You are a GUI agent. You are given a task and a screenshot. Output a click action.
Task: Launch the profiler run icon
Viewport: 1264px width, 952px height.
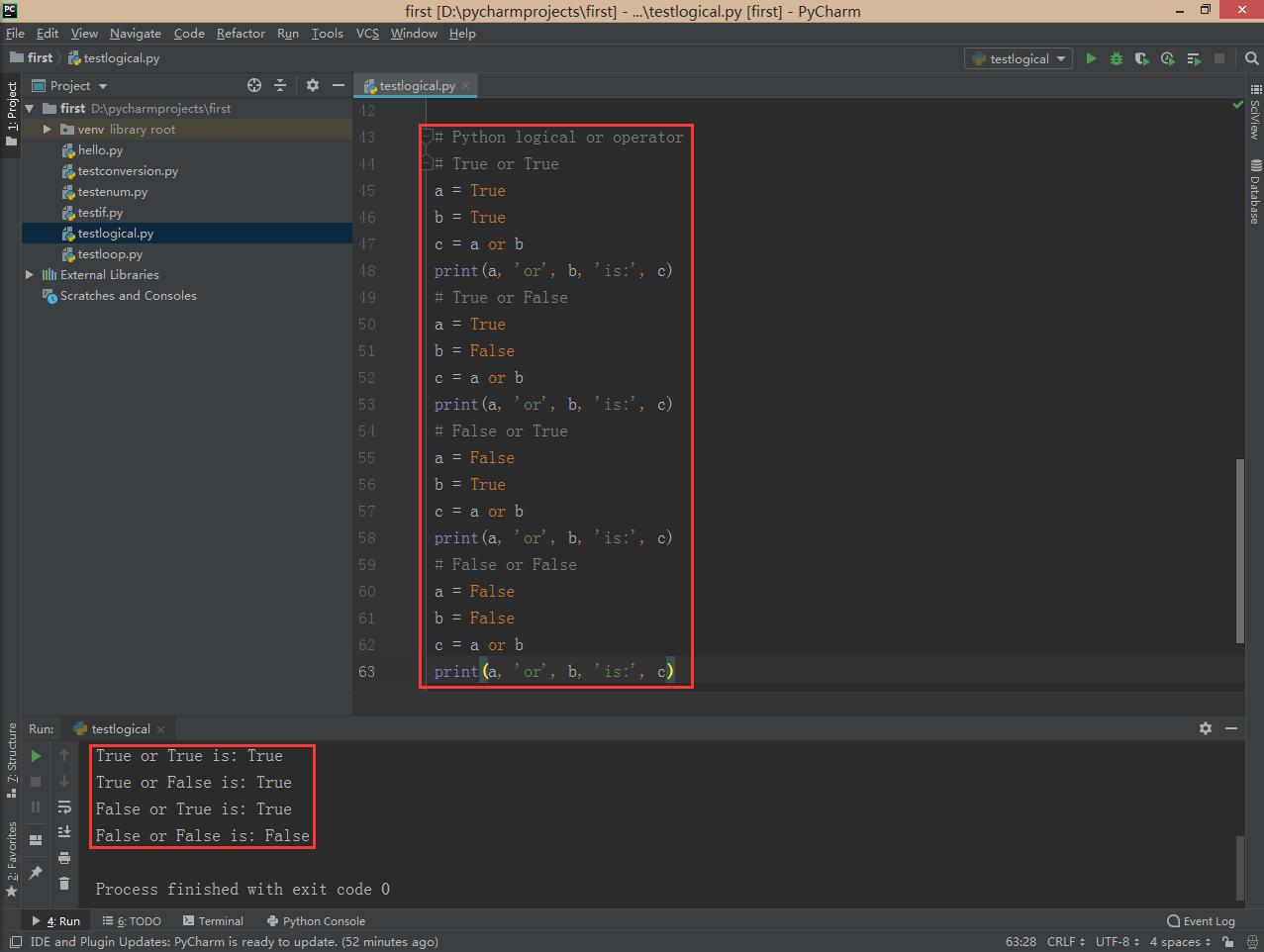click(1168, 58)
